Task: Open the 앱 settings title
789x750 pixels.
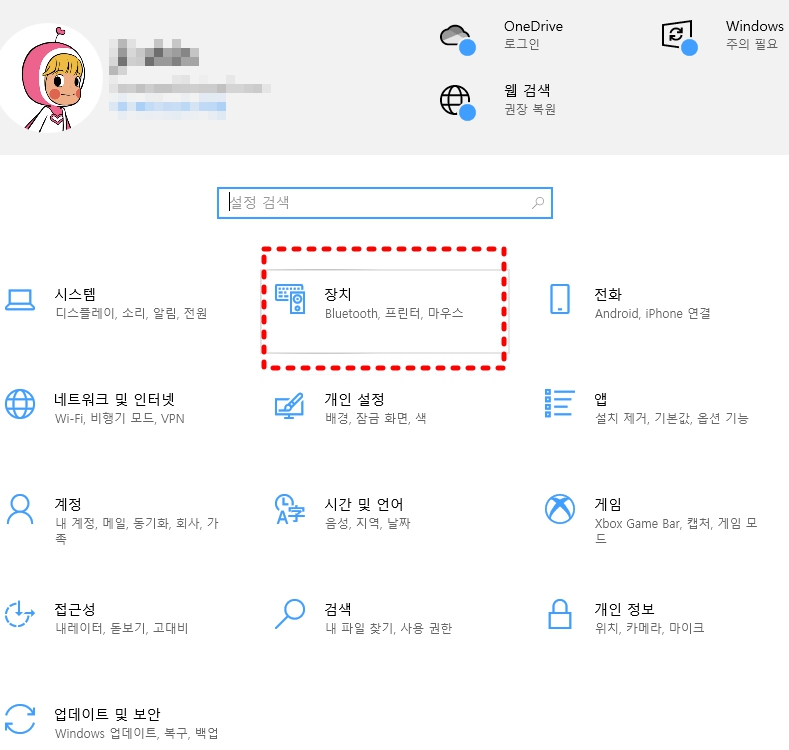Action: pyautogui.click(x=601, y=399)
